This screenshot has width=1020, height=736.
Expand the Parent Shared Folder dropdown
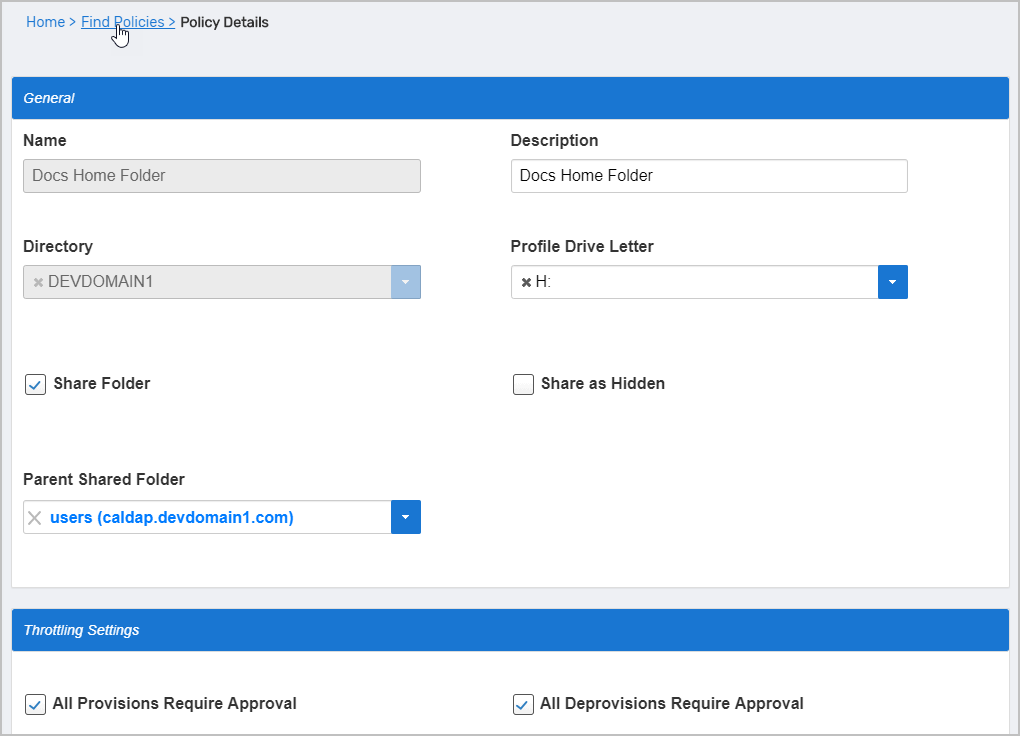point(405,517)
